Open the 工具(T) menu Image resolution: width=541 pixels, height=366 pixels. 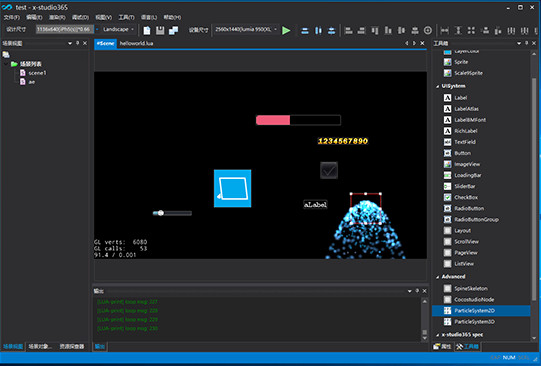point(126,17)
